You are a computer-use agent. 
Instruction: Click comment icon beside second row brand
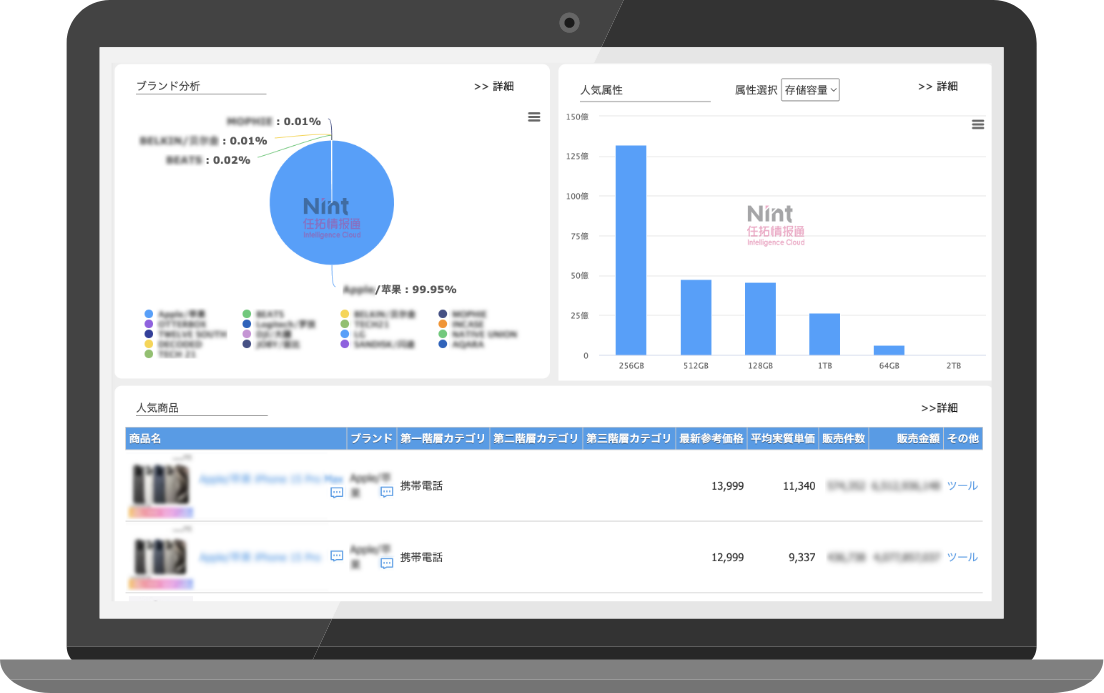click(x=386, y=564)
